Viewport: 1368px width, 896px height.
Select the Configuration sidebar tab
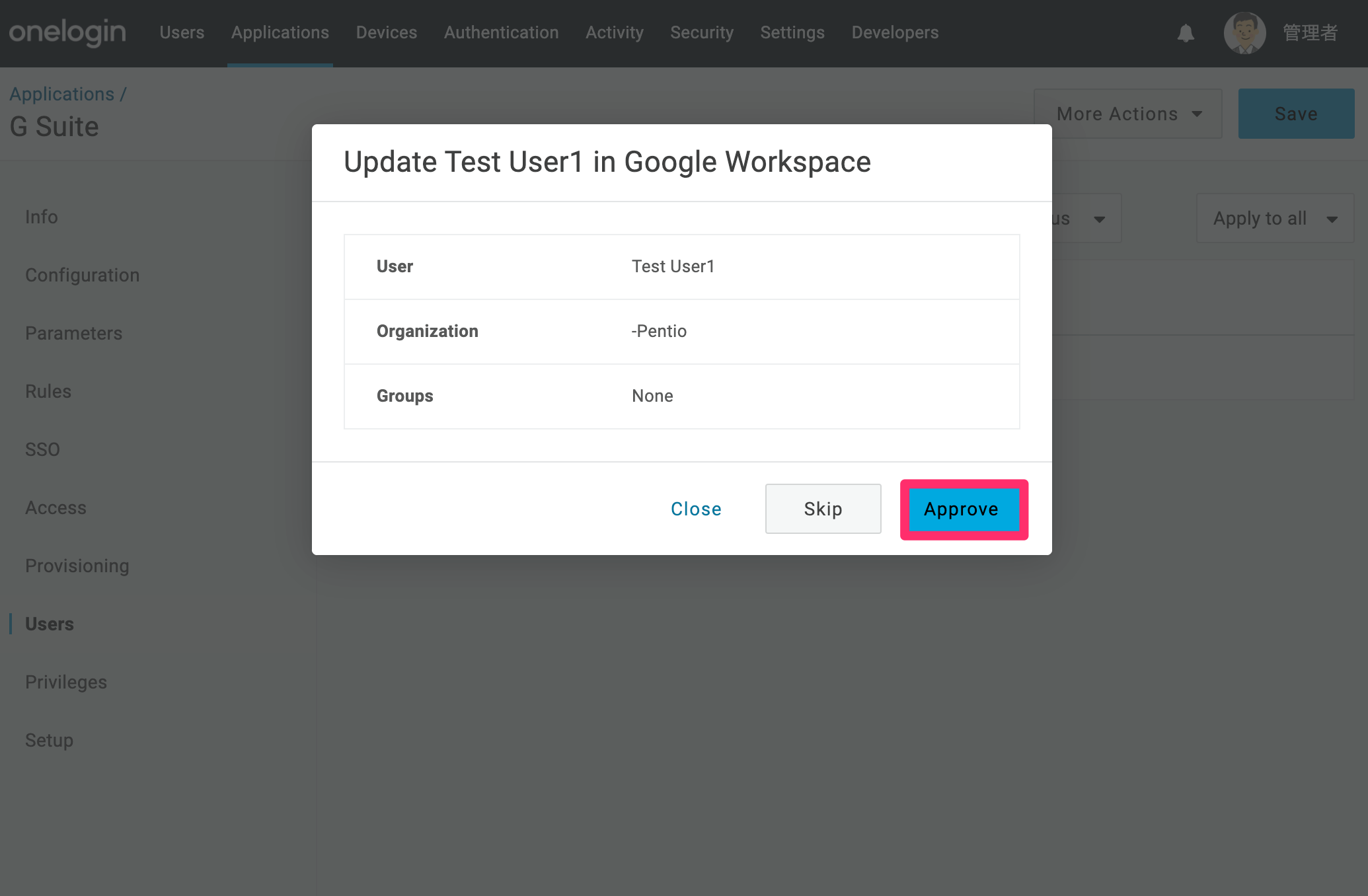point(83,275)
